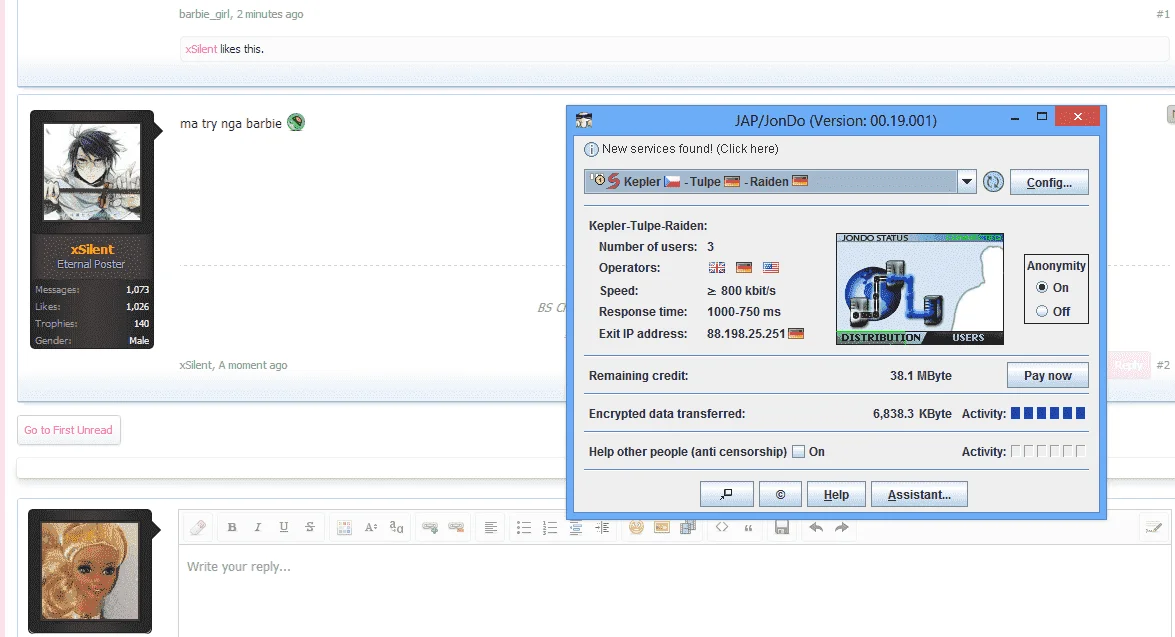Reload services with the JonDo refresh icon
1175x637 pixels.
click(x=993, y=181)
